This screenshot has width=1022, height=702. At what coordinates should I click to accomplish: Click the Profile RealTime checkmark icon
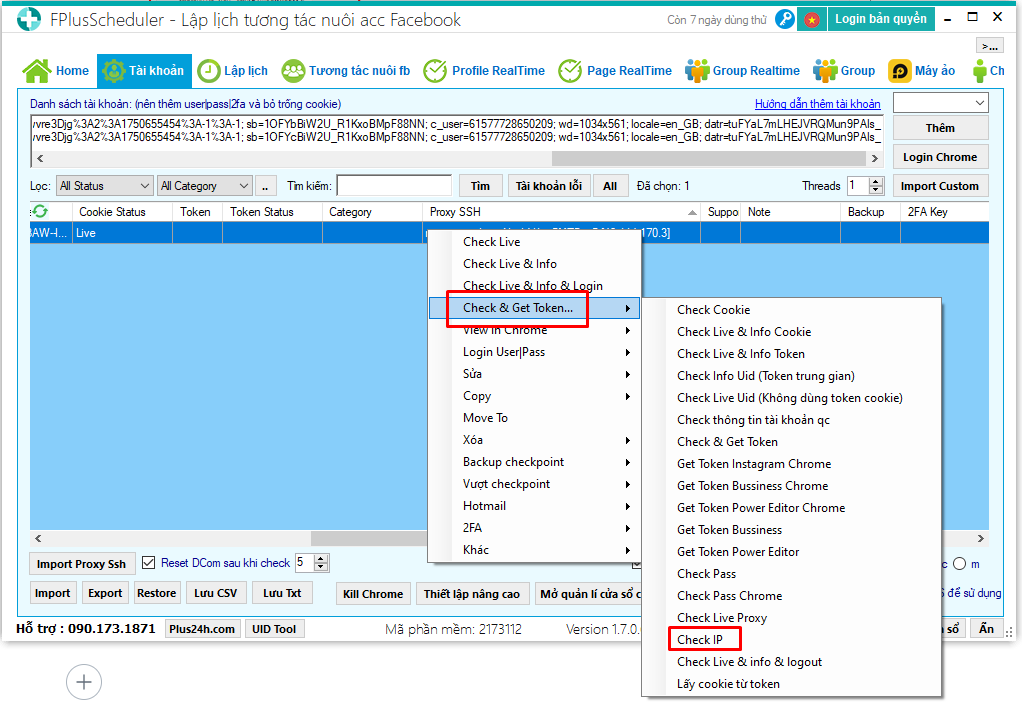point(435,70)
